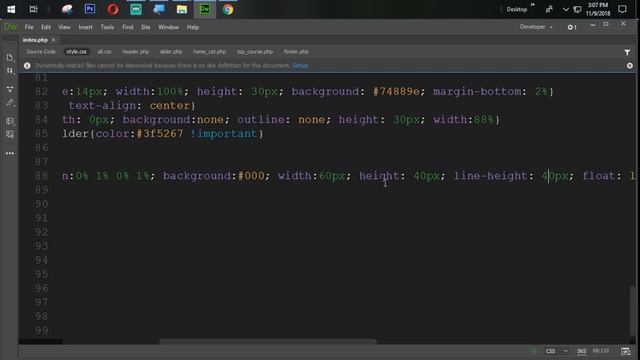Open the CSS language dropdown in status bar
The image size is (640, 360).
557,351
